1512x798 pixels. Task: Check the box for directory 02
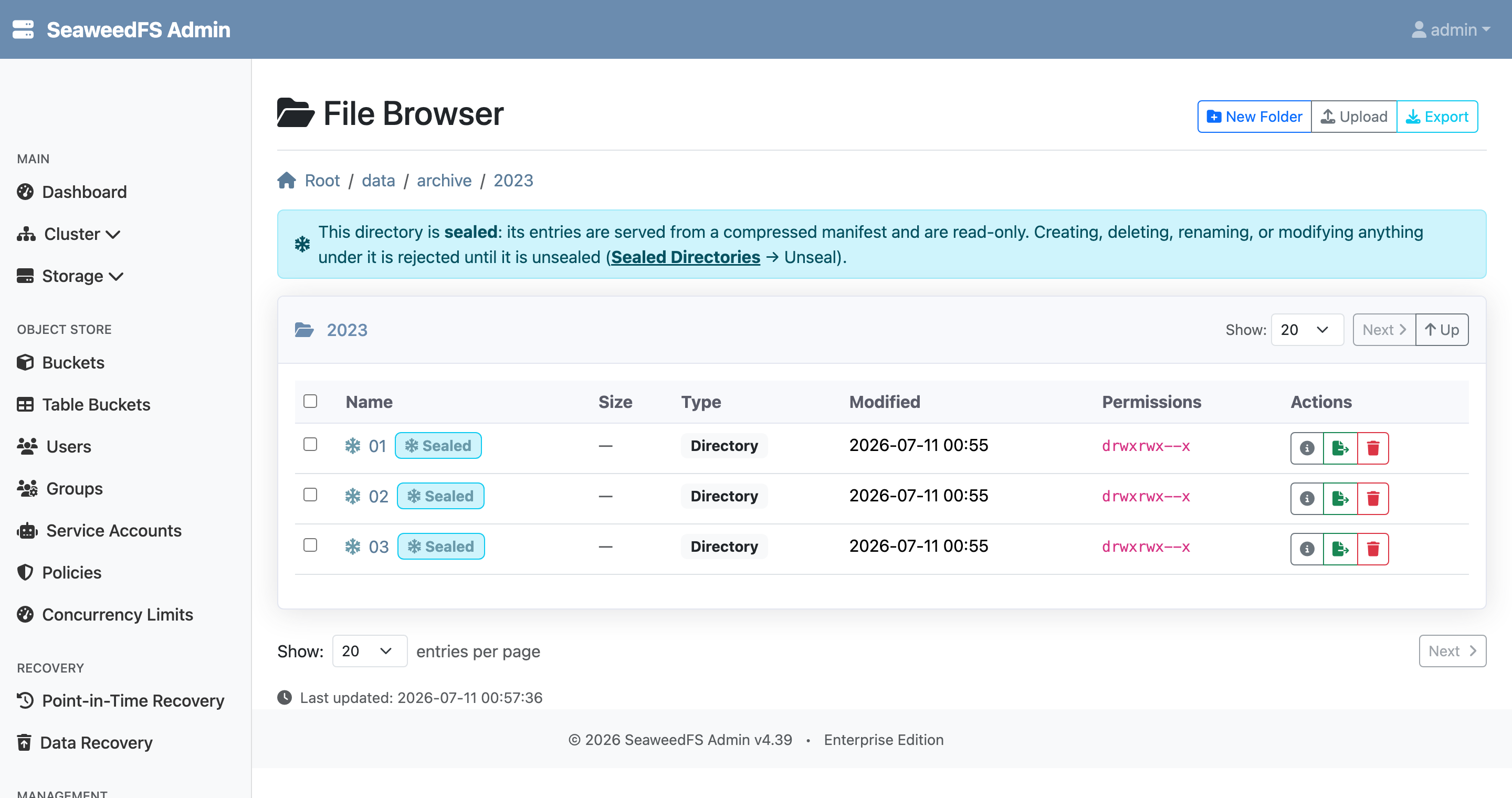pyautogui.click(x=310, y=495)
